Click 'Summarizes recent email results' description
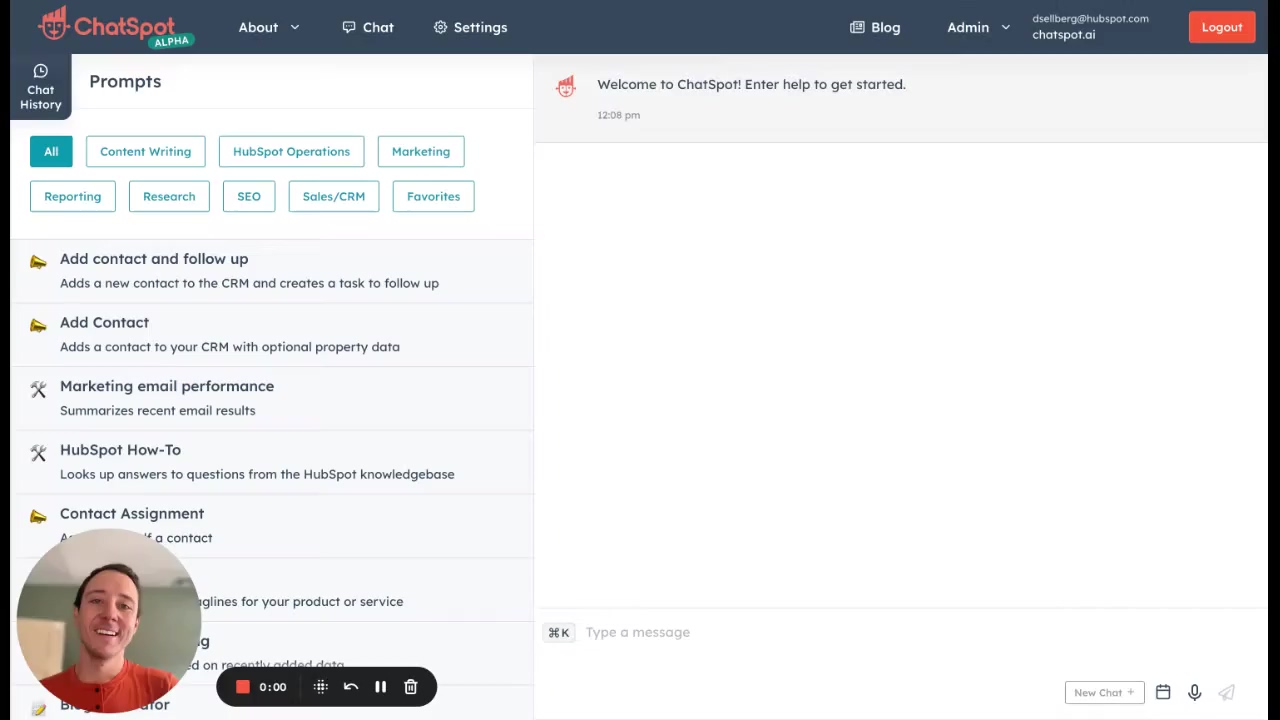 157,410
